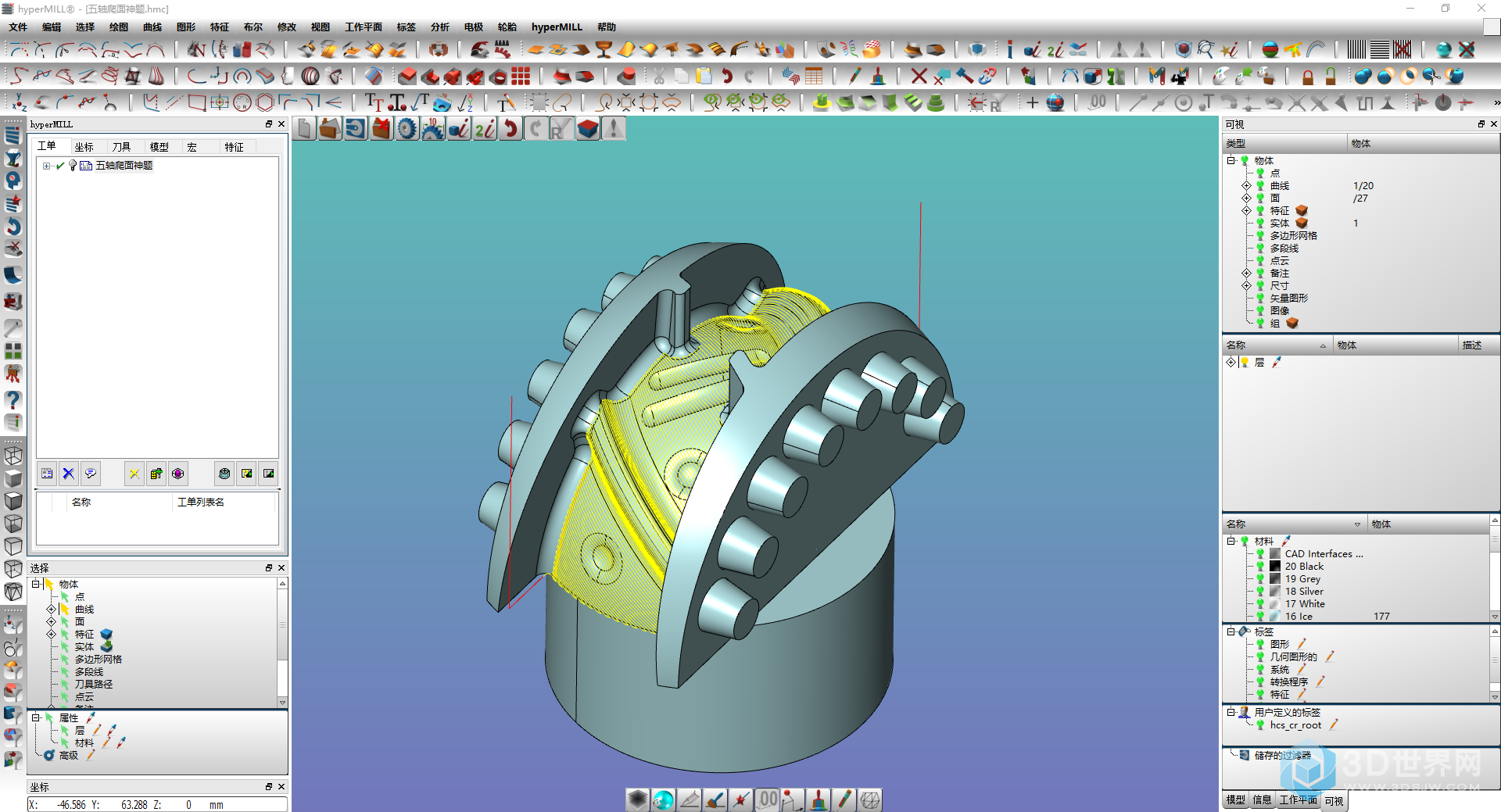
Task: Click the green open padlock unlock icon
Action: (1331, 76)
